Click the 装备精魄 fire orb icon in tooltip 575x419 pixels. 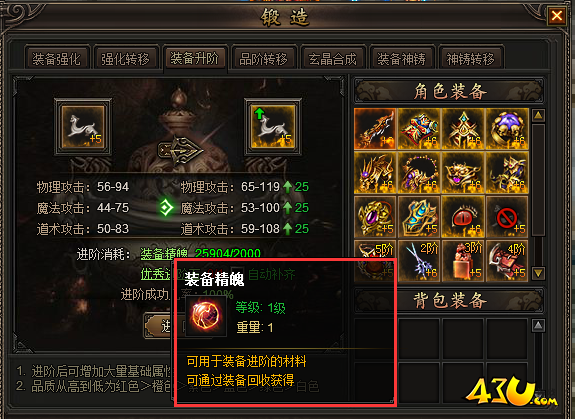tap(206, 316)
